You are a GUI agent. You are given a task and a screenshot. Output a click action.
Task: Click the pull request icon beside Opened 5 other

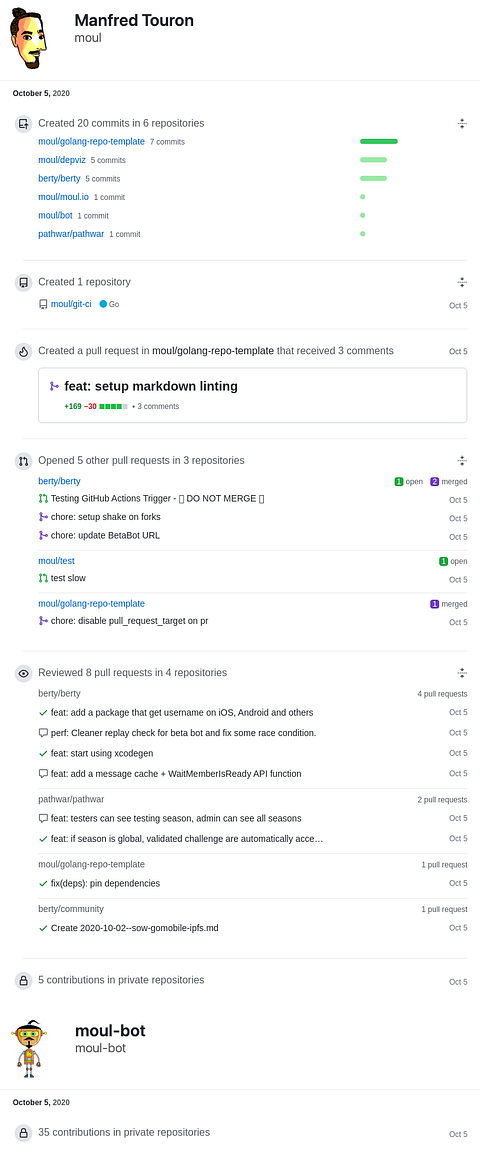[x=24, y=461]
